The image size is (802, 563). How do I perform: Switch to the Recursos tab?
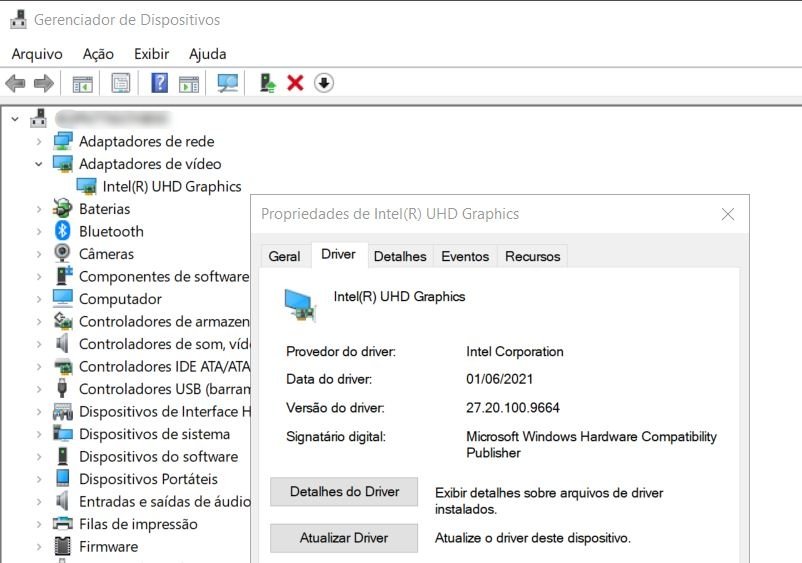[x=532, y=256]
